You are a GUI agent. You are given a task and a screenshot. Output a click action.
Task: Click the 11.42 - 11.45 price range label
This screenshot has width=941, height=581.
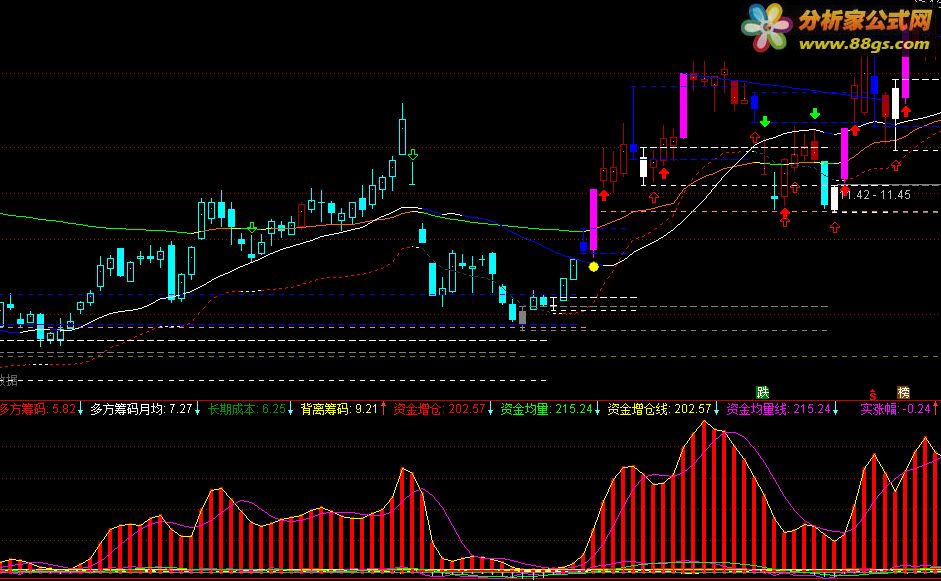[x=876, y=195]
